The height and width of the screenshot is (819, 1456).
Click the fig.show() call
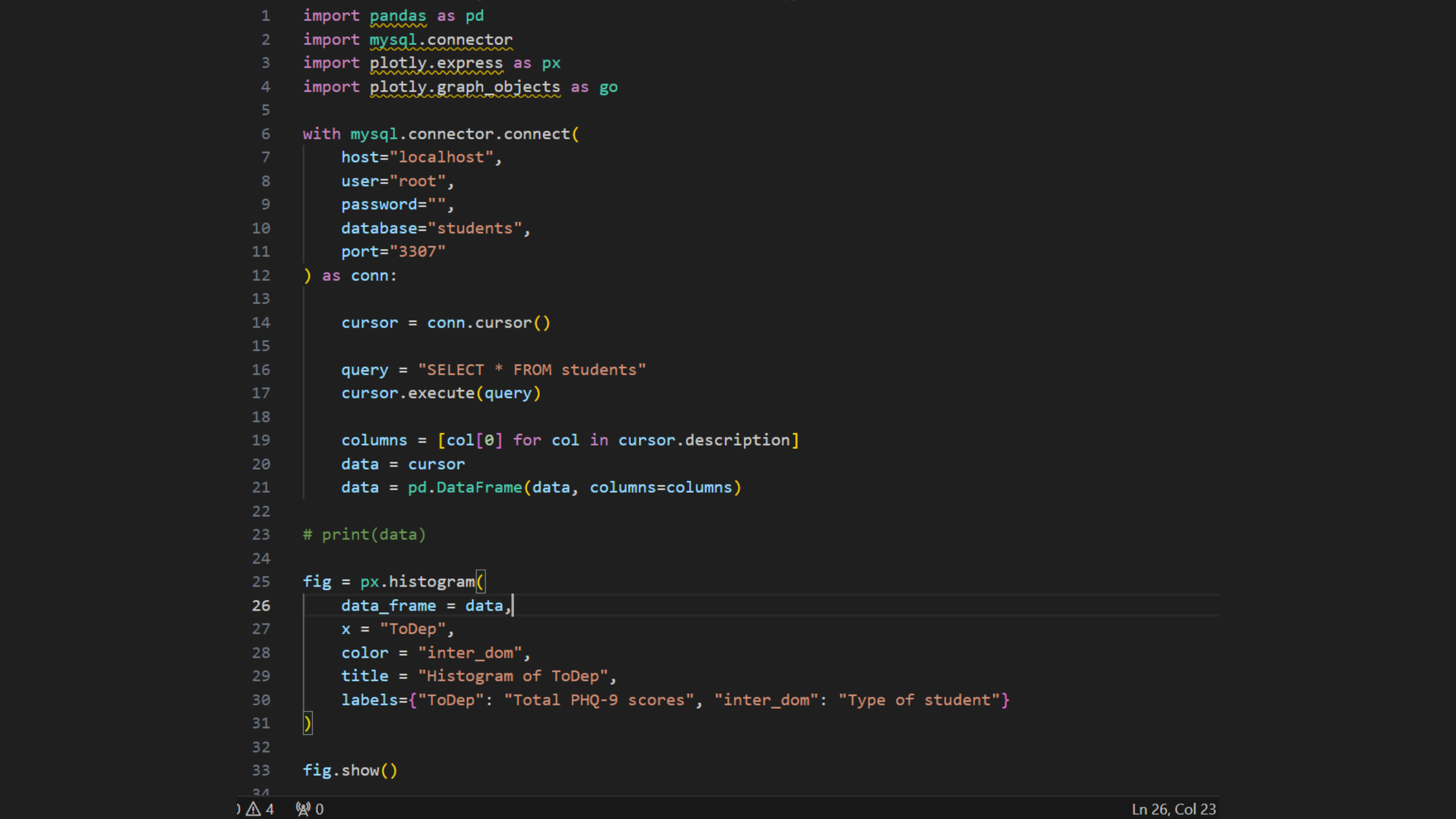point(350,770)
